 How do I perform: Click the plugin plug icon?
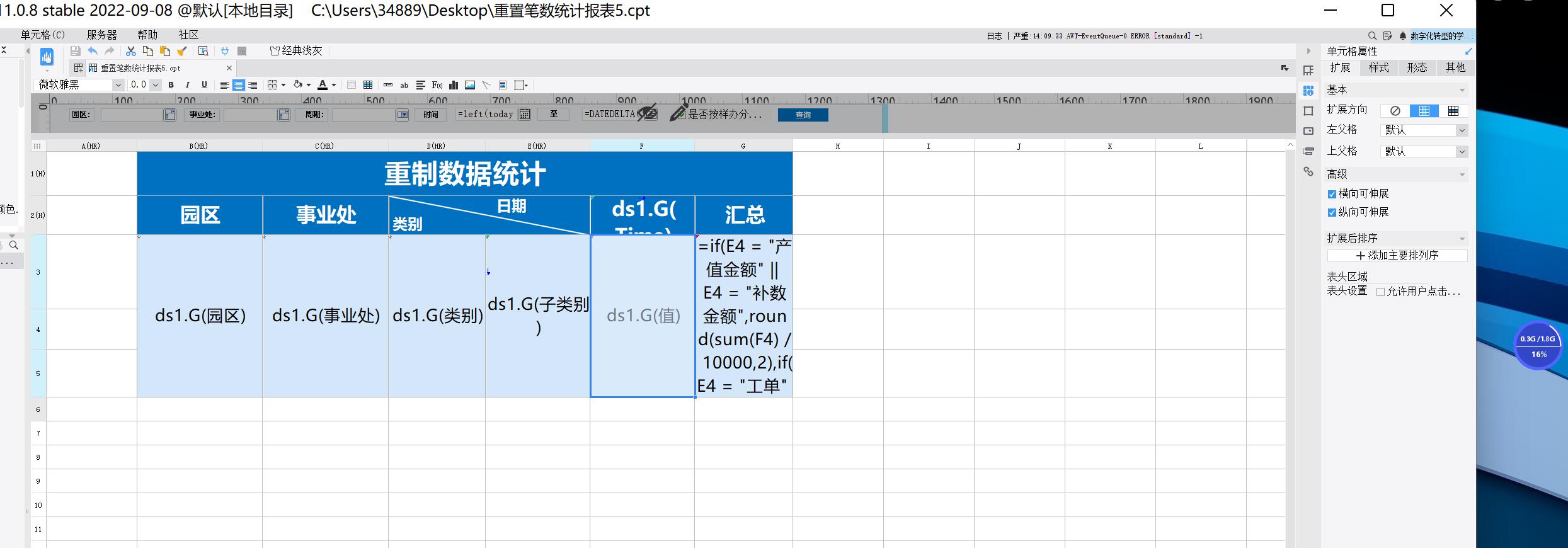pos(225,51)
